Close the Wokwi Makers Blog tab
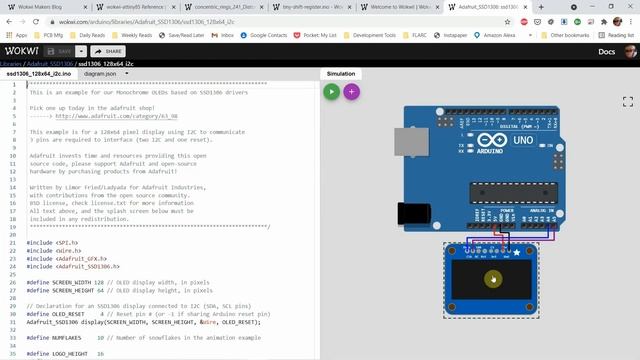Viewport: 640px width, 360px height. [85, 7]
